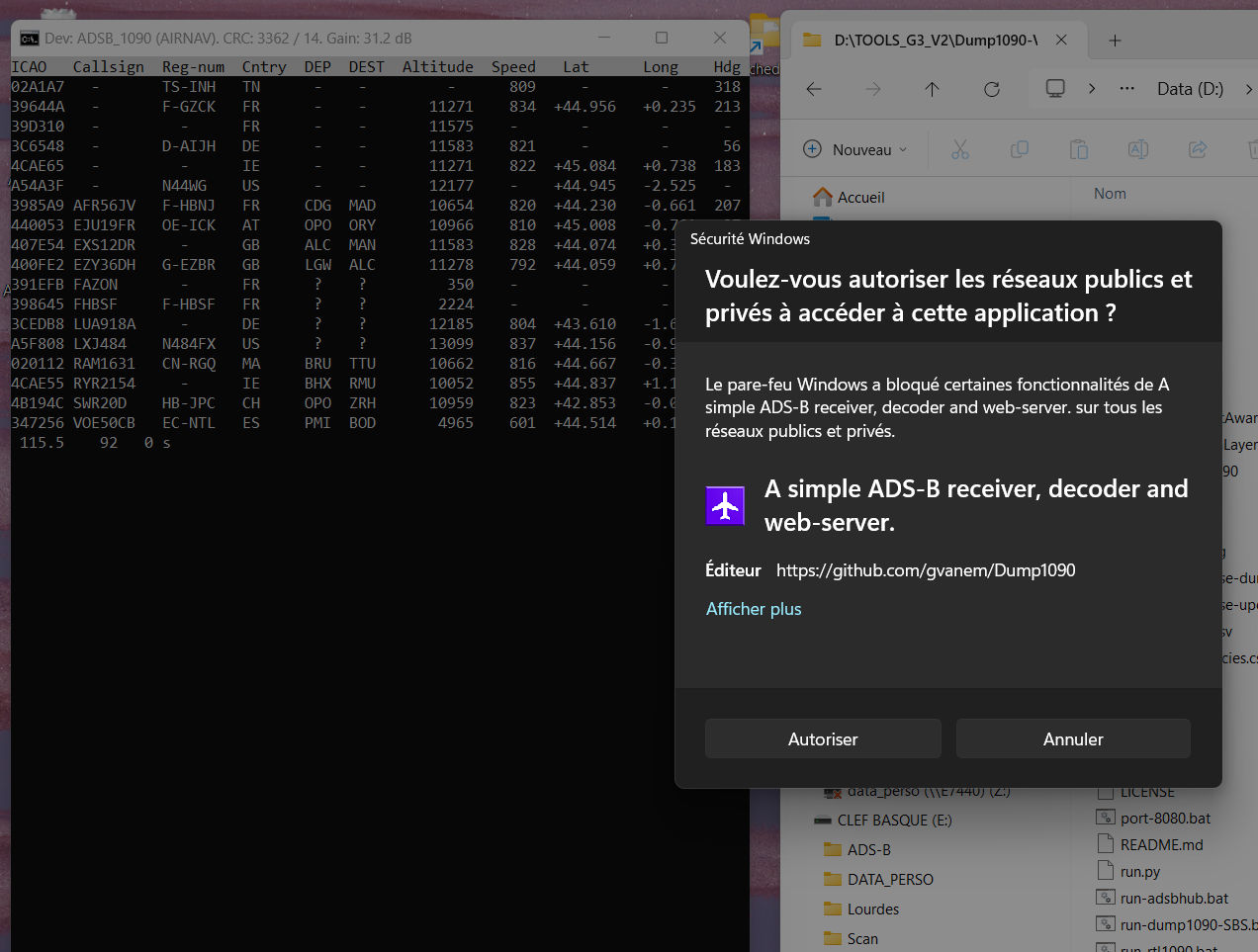Click the Copy icon in Explorer toolbar
This screenshot has height=952, width=1258.
coord(1019,149)
